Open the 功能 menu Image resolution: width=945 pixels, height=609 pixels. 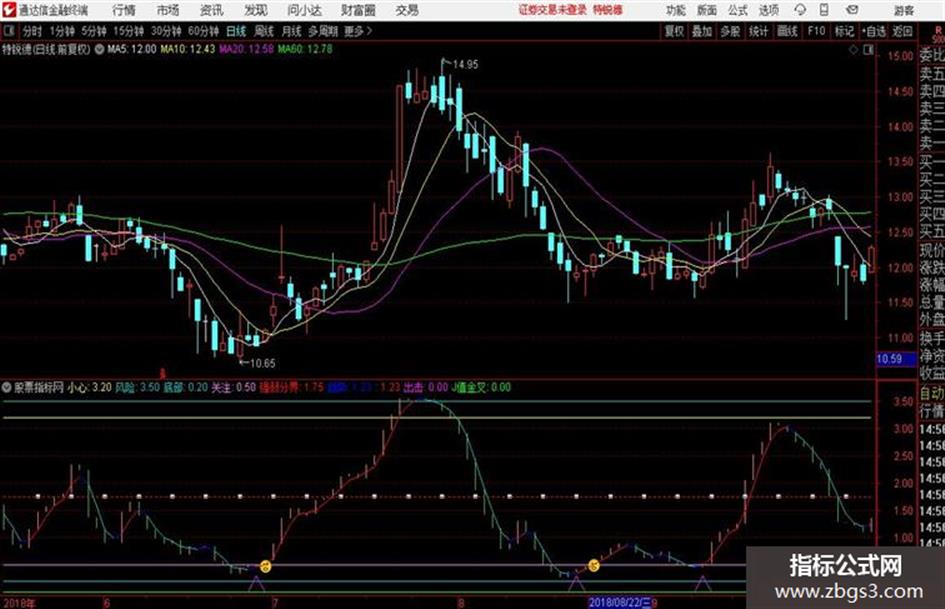(x=675, y=10)
